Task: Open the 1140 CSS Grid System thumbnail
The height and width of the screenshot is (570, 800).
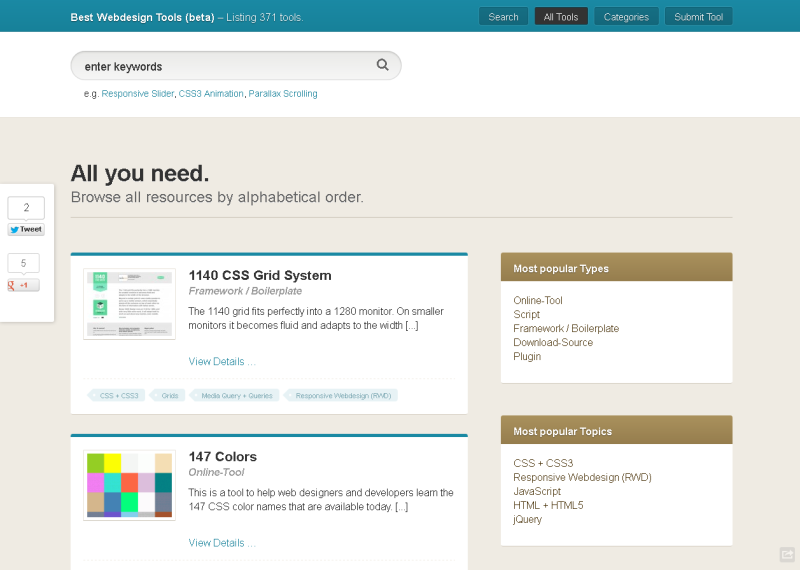Action: tap(130, 304)
